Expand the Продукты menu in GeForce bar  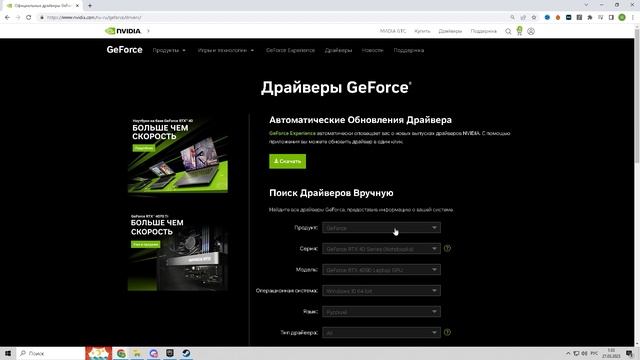point(169,50)
